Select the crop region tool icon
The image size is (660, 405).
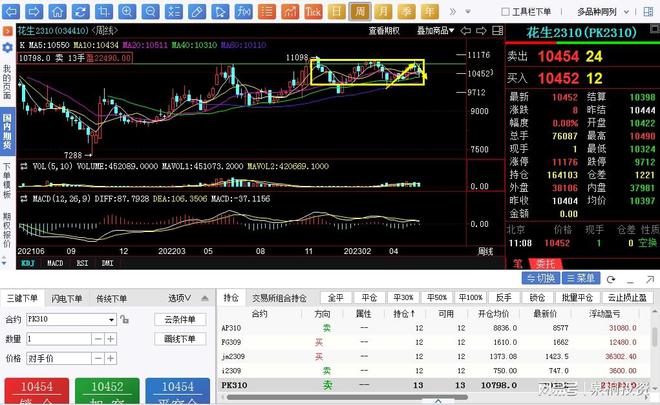104,11
